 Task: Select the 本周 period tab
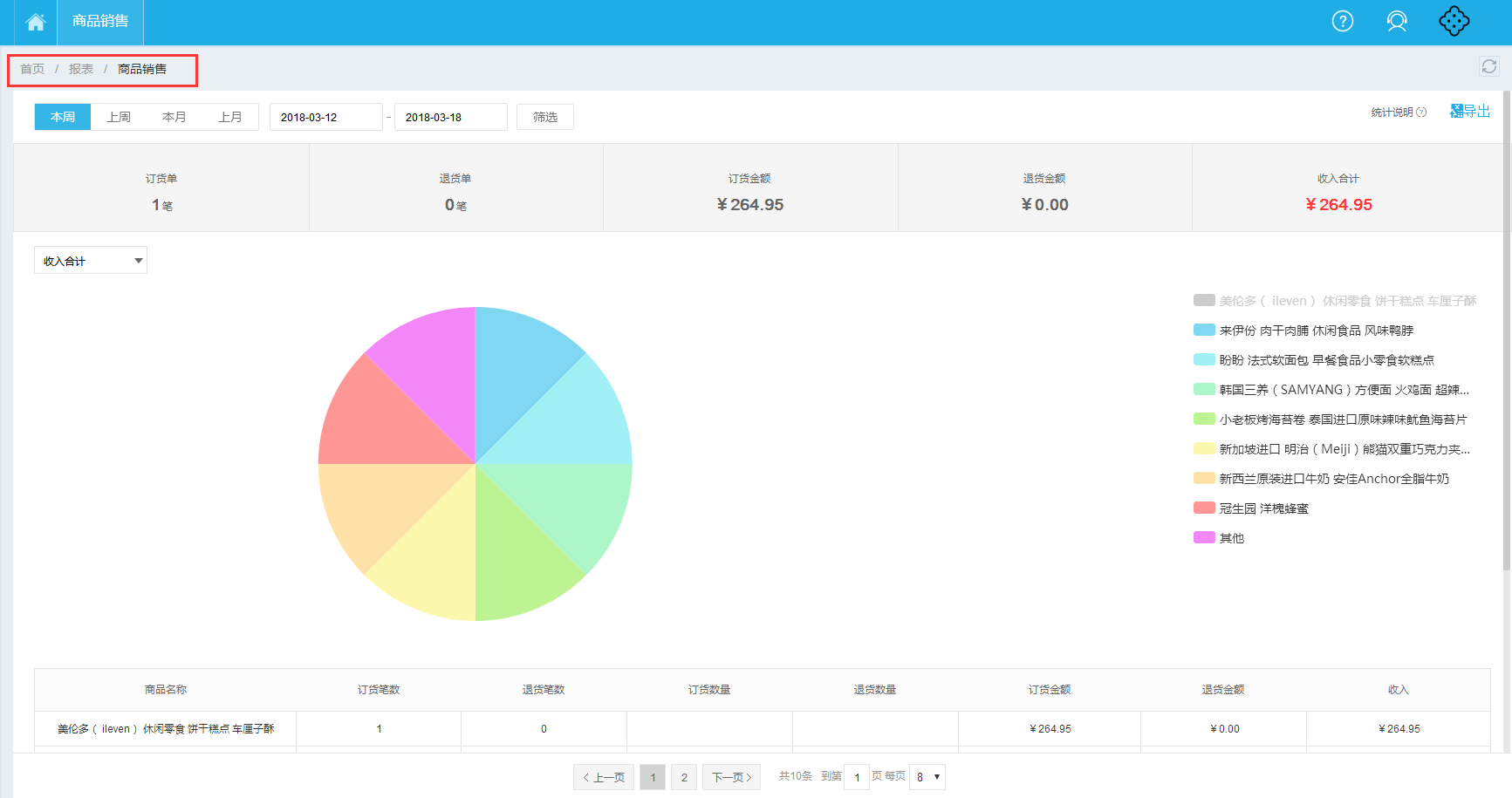click(63, 117)
